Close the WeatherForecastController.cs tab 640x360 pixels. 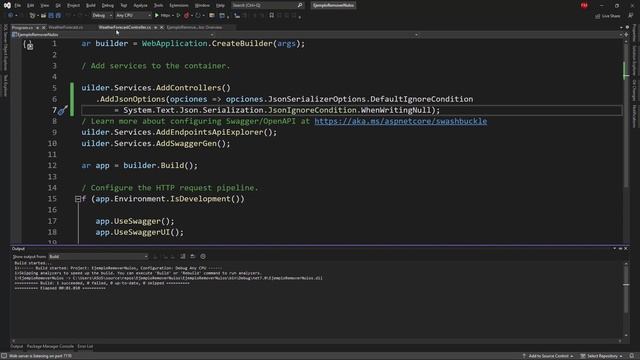coord(162,27)
